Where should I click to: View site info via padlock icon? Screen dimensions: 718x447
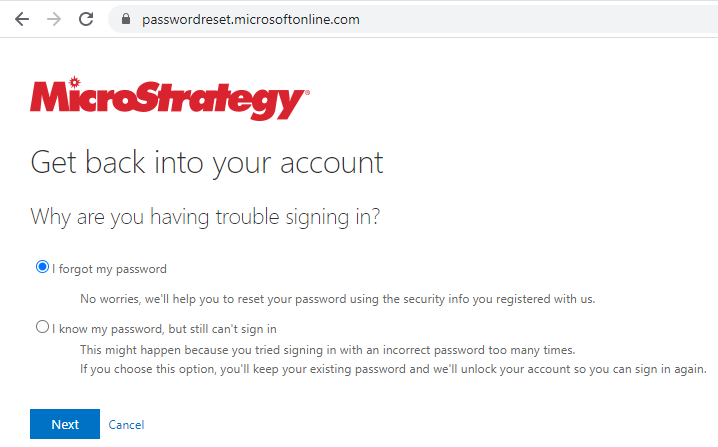(x=125, y=19)
